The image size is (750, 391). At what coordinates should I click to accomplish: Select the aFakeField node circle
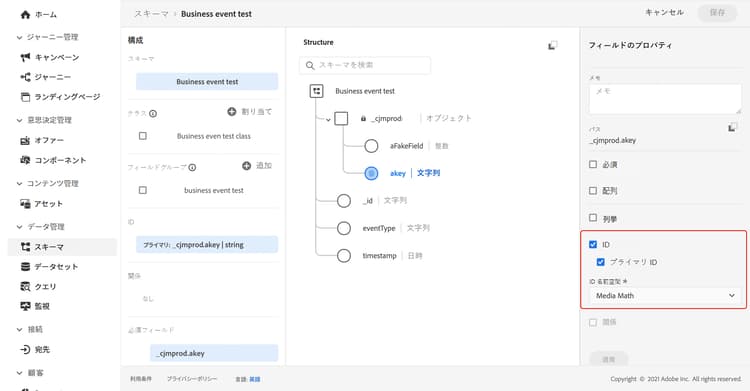[371, 146]
